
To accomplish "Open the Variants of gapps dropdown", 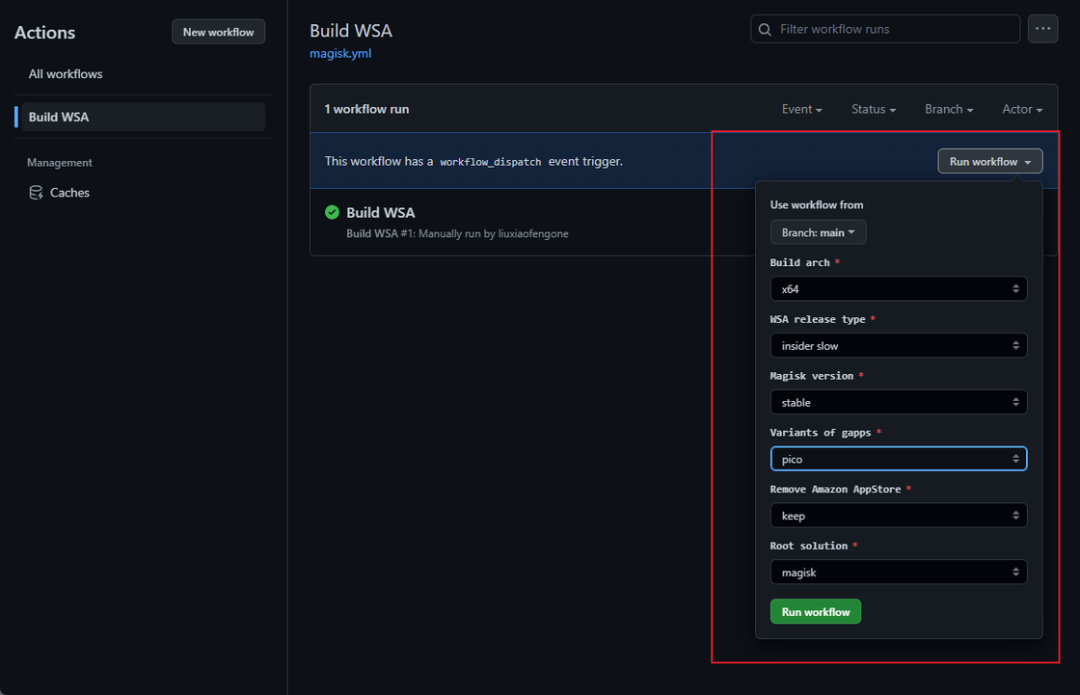I will tap(898, 459).
